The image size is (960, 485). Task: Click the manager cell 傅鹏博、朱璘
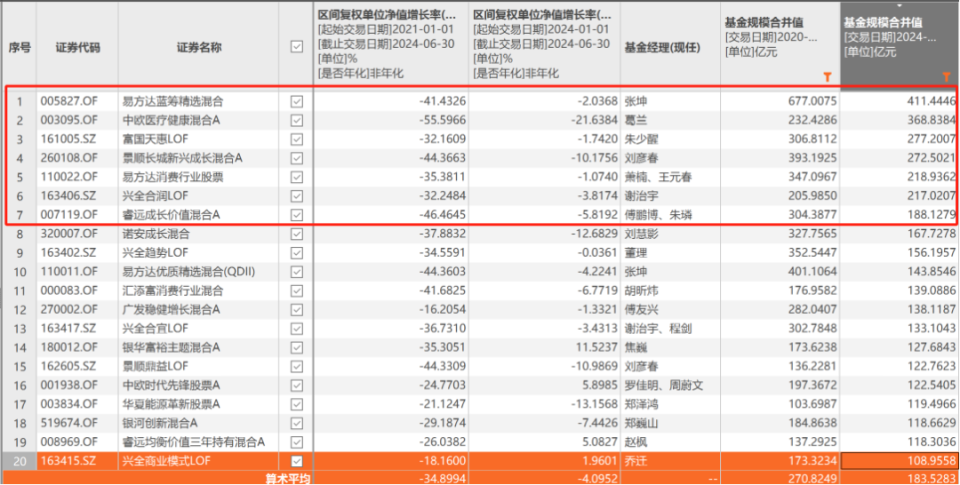click(658, 216)
